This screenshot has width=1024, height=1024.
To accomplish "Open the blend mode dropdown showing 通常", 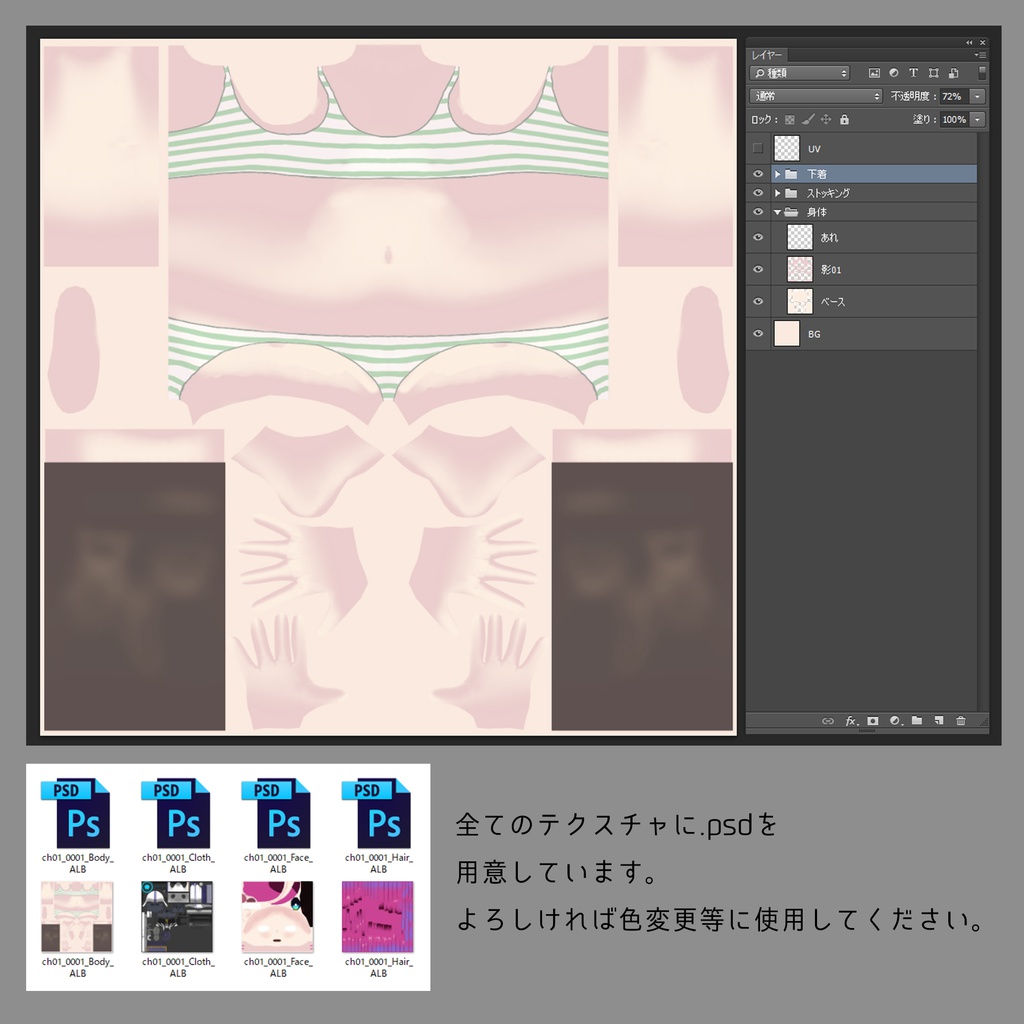I will point(815,95).
